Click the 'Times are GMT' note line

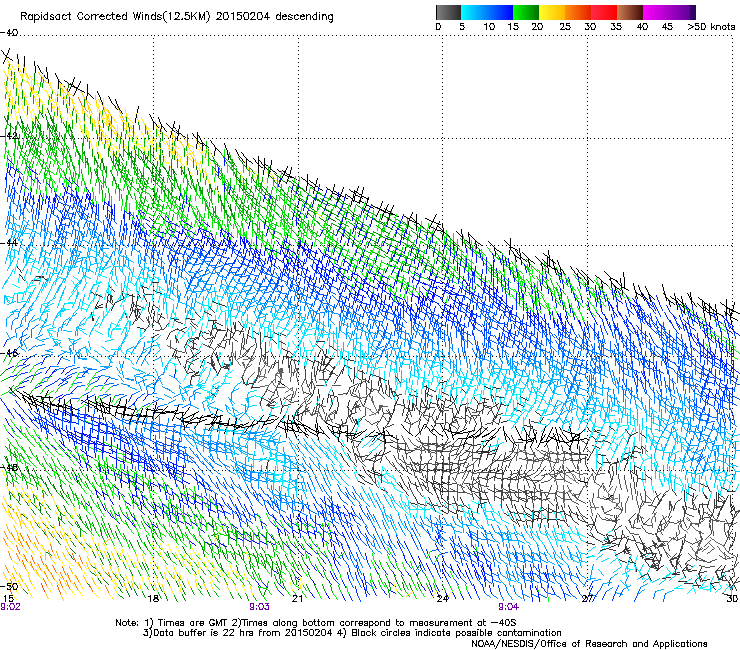pyautogui.click(x=316, y=623)
